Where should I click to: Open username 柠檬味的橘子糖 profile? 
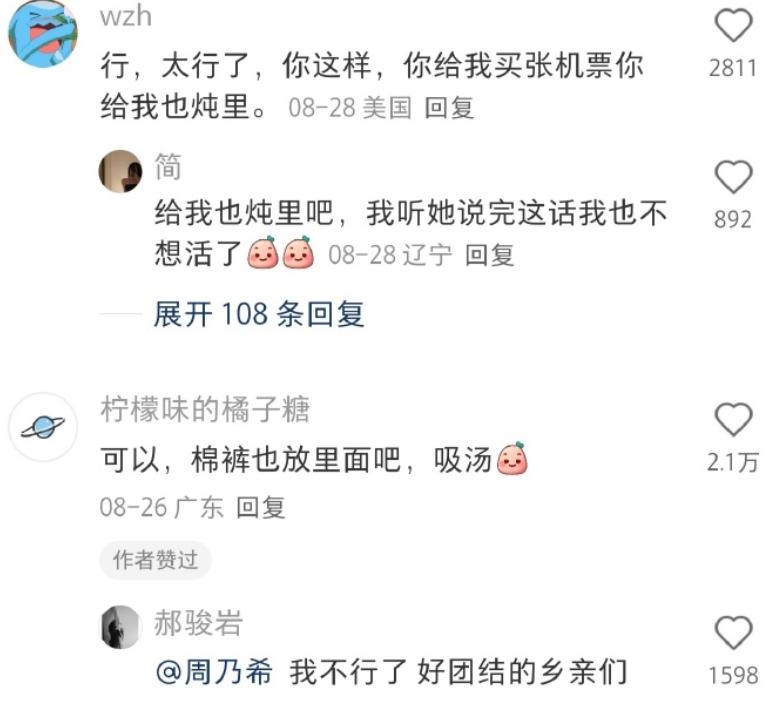[205, 409]
